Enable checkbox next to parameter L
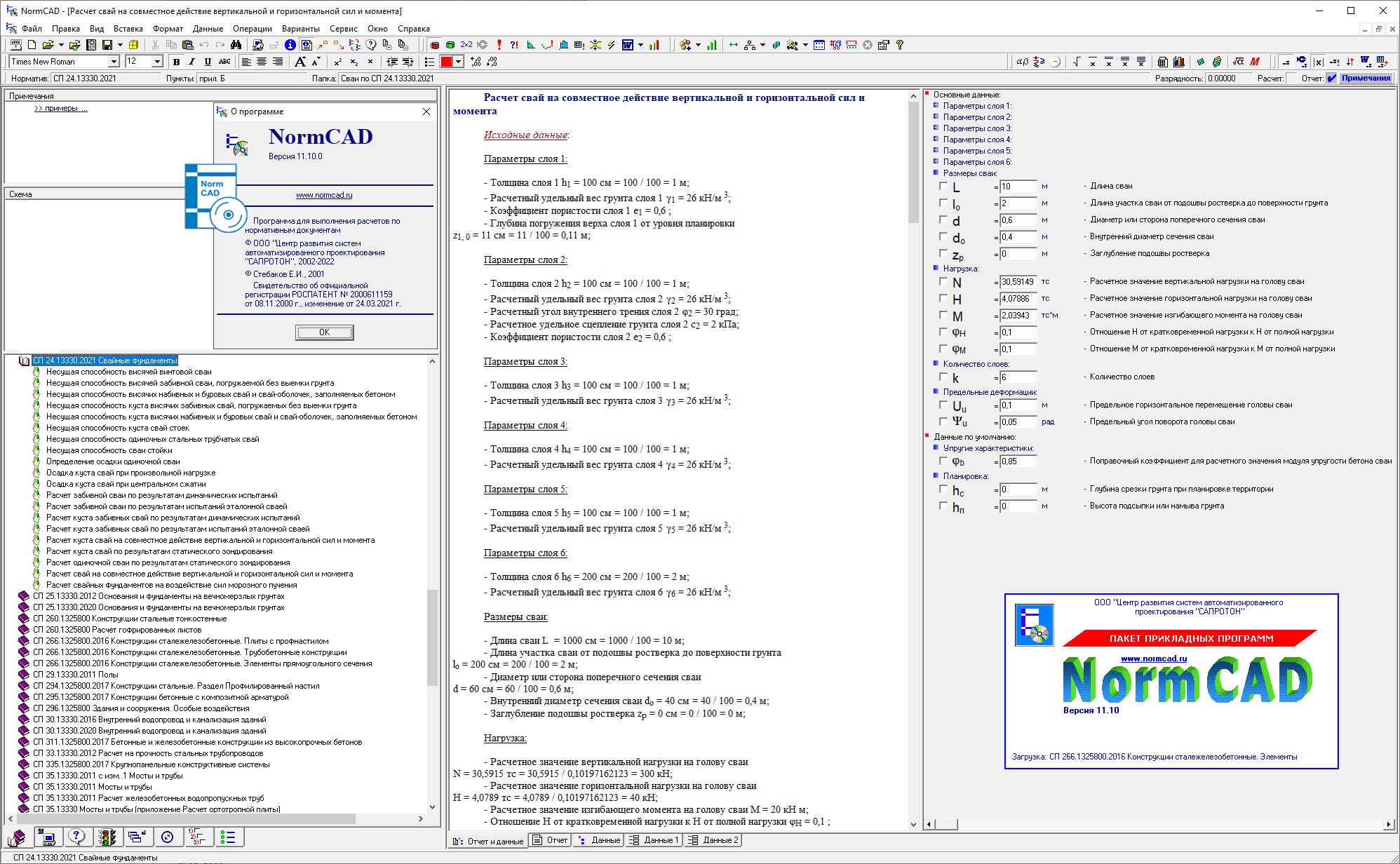This screenshot has width=1400, height=864. point(943,186)
